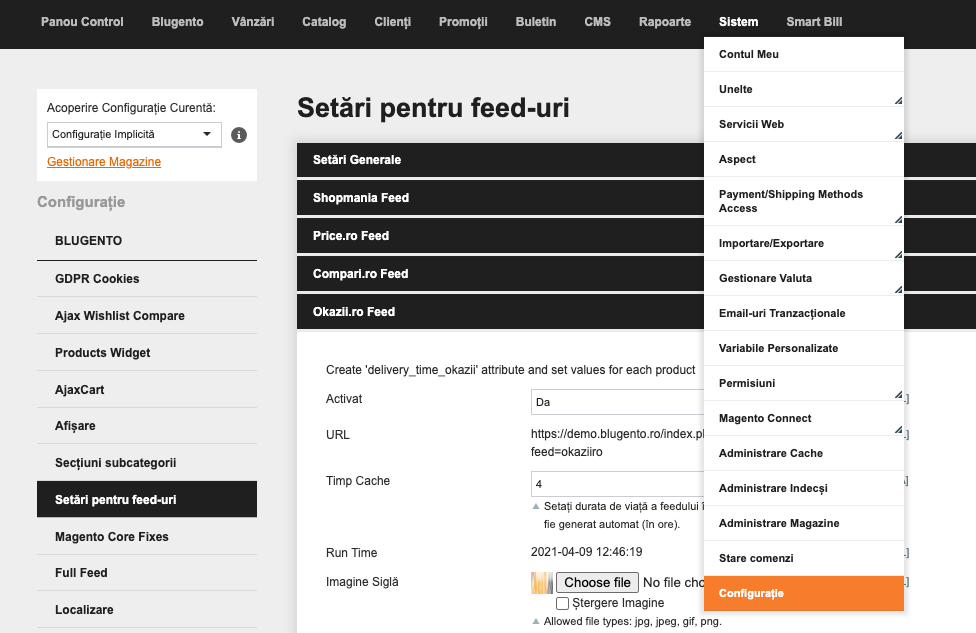Expand the Shopmania Feed section
The height and width of the screenshot is (633, 976).
[x=500, y=198]
